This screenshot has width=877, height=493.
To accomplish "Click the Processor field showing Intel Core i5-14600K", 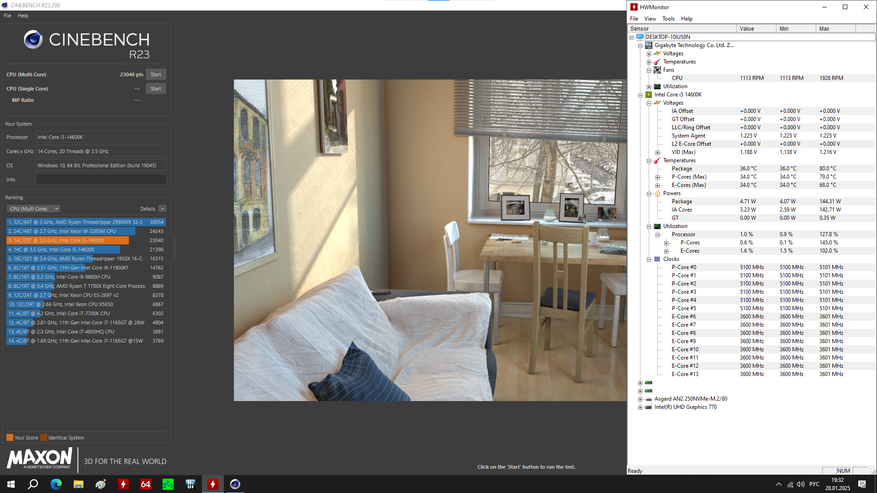I will [x=101, y=137].
